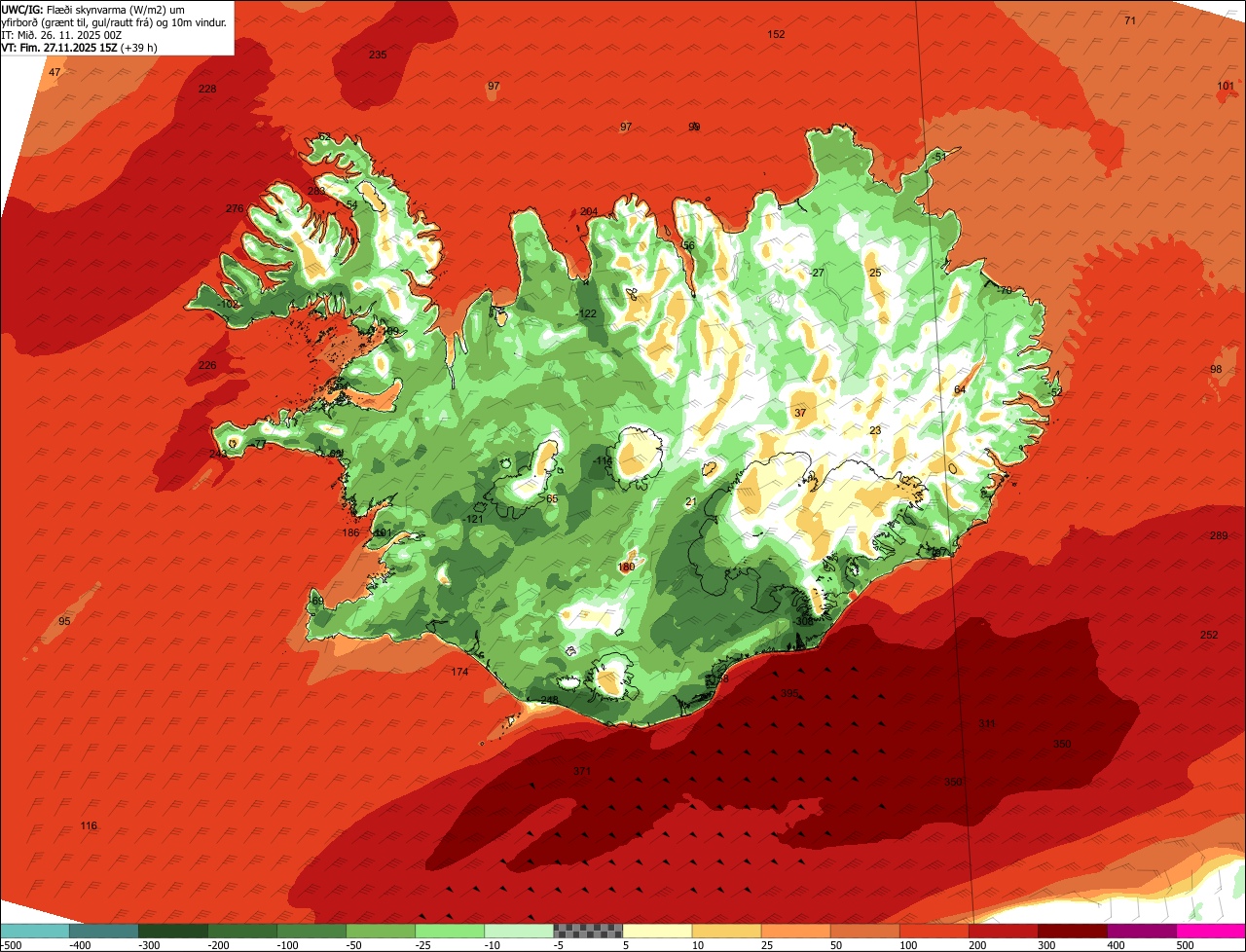
Task: Click the map value 252
Action: tap(1209, 635)
